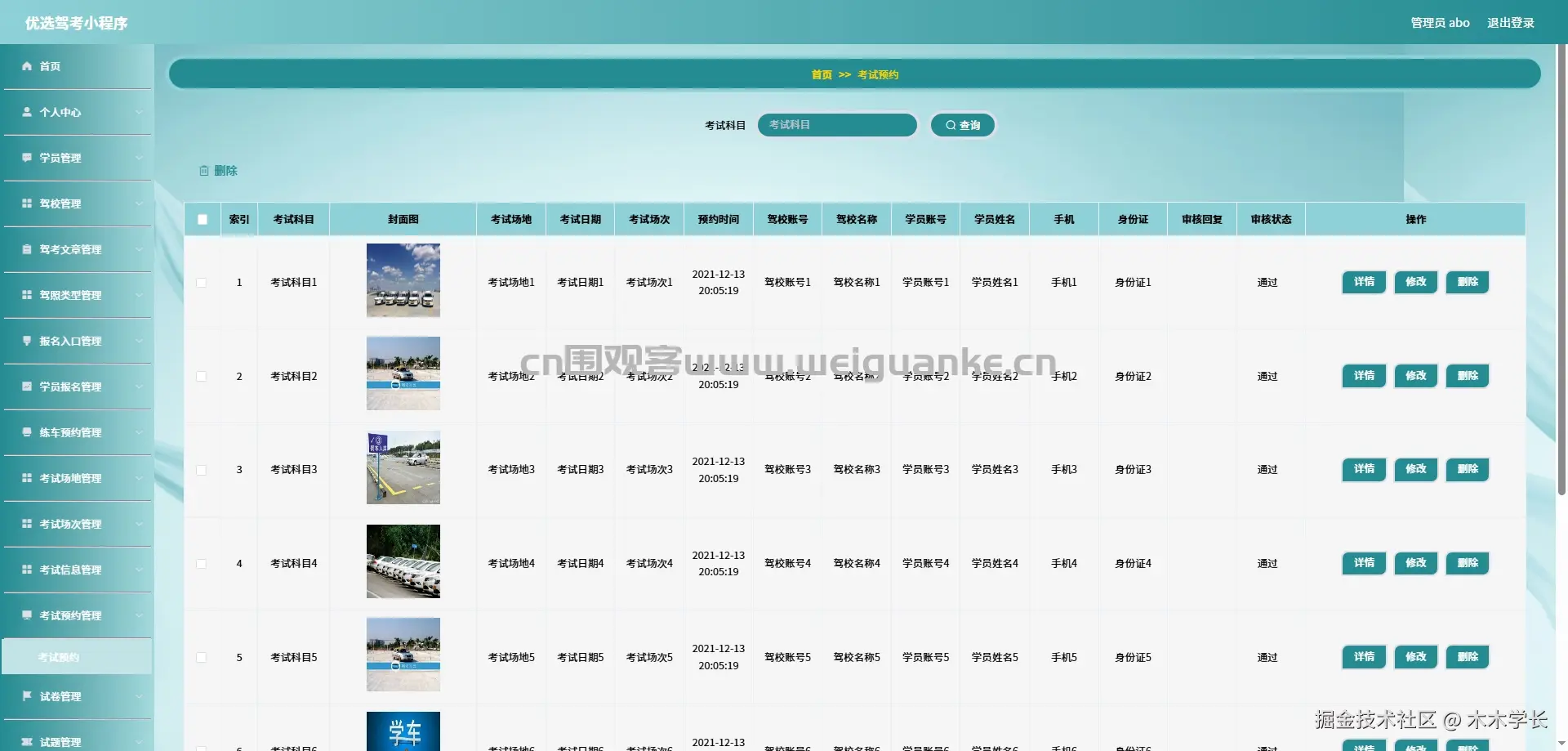
Task: Open 详情 for the 考试科目4 row
Action: coord(1364,563)
